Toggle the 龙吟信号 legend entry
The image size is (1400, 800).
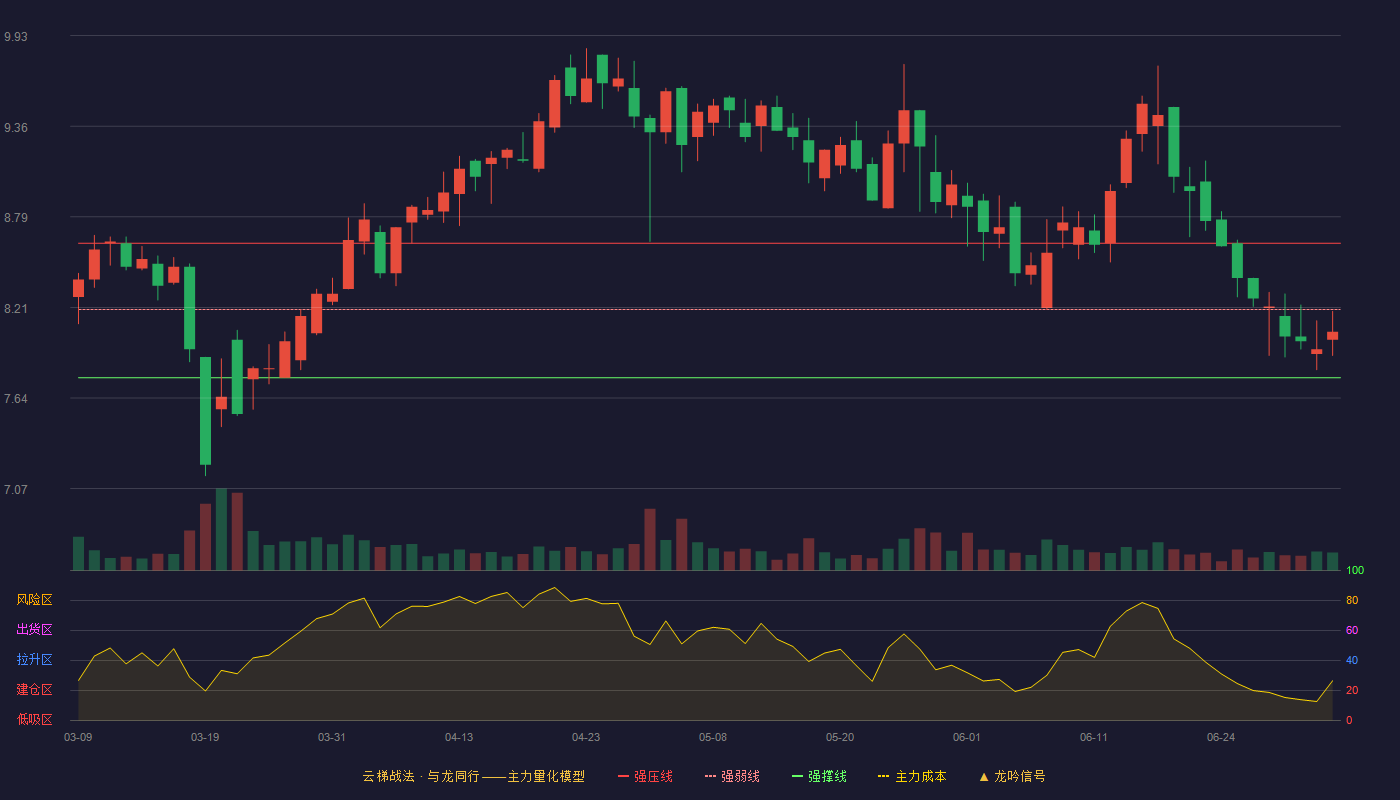pos(1012,776)
